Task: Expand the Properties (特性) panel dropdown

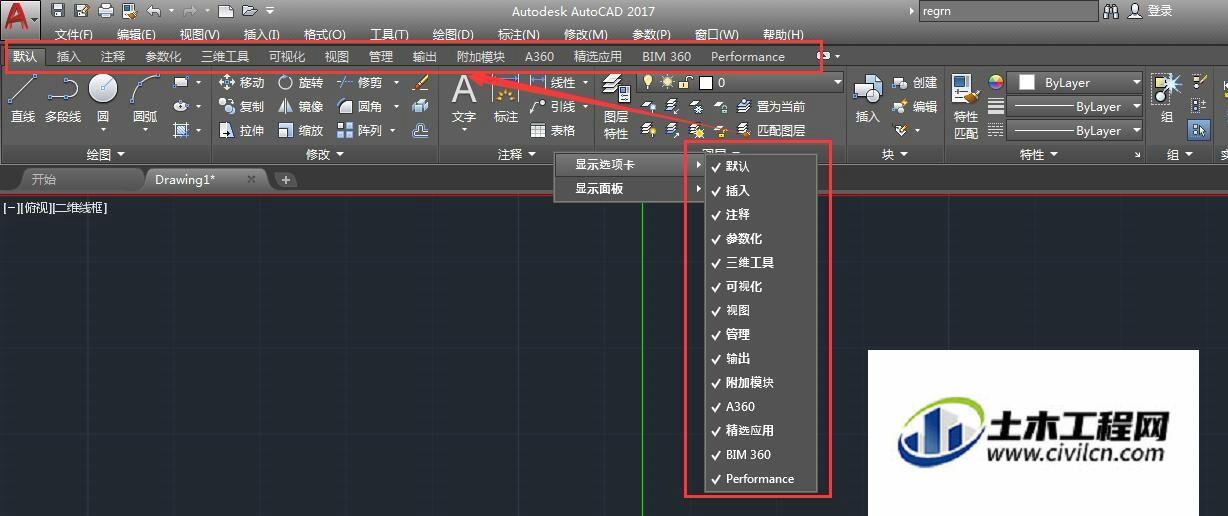Action: tap(1038, 155)
